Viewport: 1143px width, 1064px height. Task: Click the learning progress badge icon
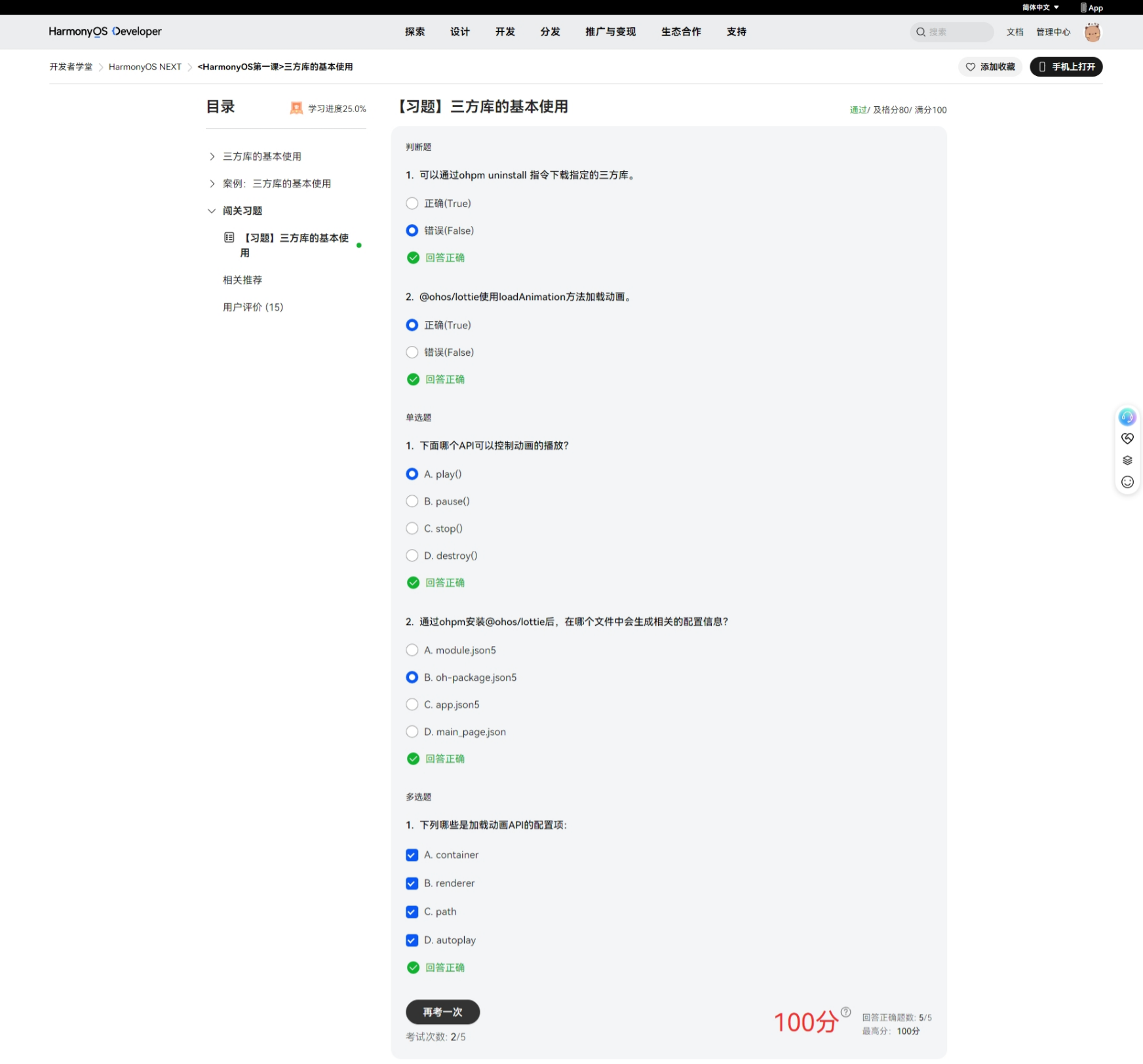(296, 108)
